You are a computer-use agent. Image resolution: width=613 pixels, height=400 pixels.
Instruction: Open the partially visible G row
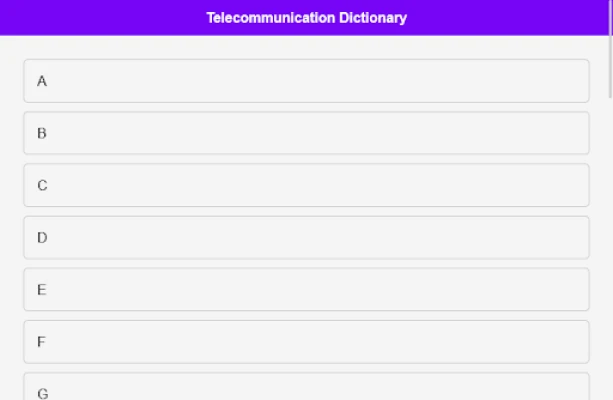pos(306,389)
